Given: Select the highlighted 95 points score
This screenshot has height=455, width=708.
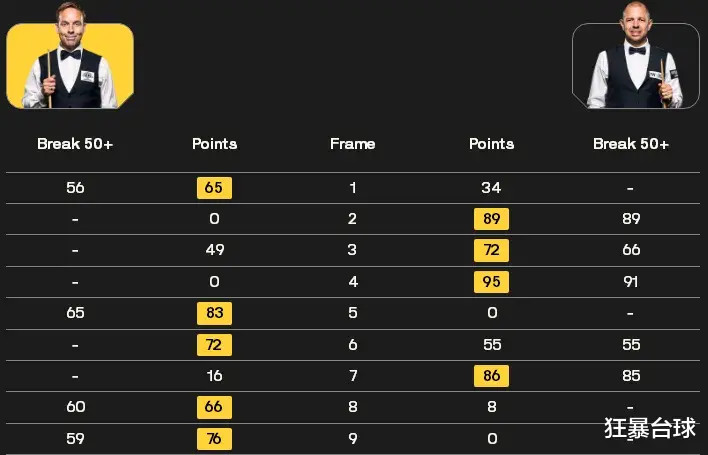Looking at the screenshot, I should point(491,282).
